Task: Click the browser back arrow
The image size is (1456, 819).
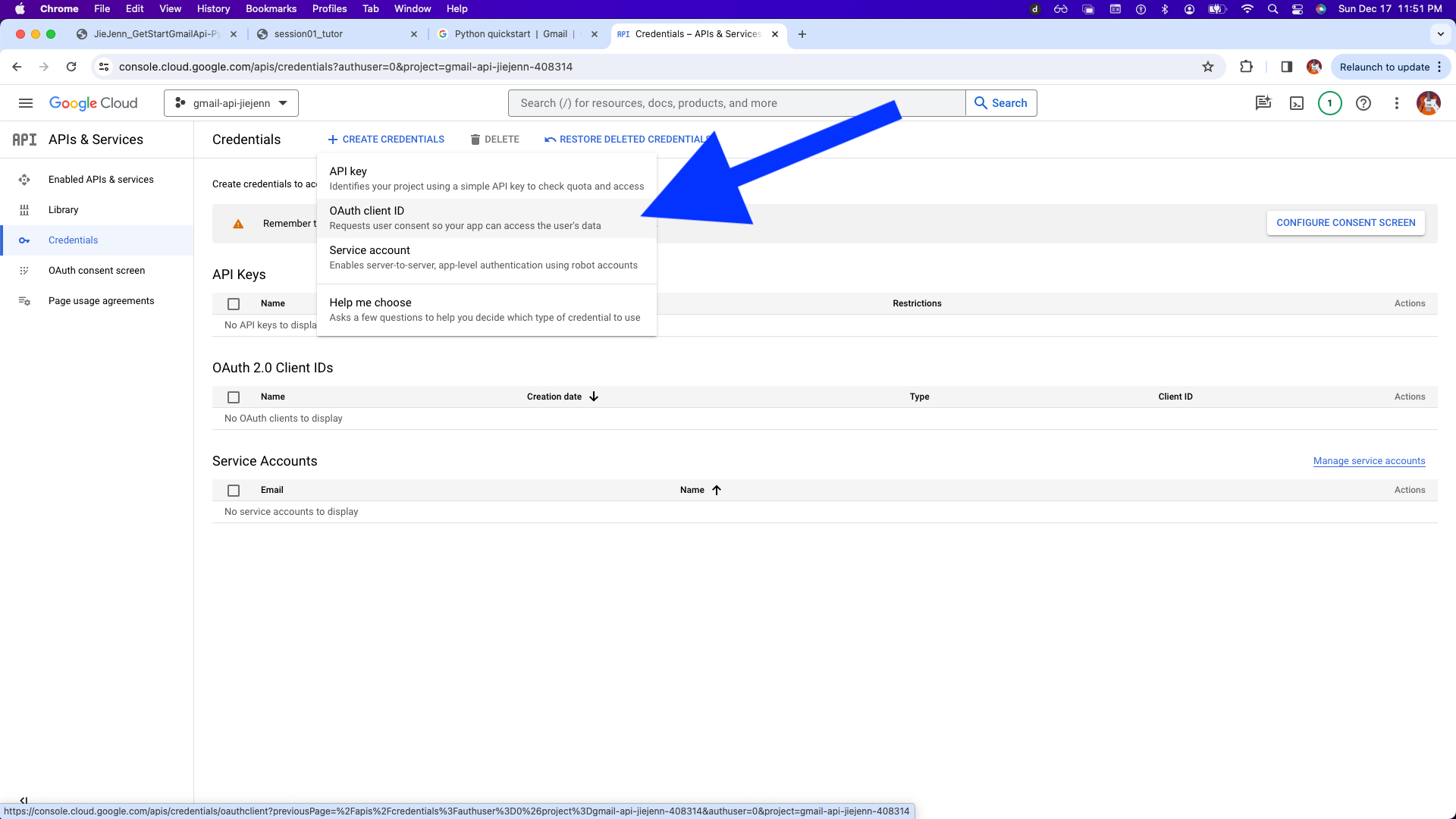Action: 17,67
